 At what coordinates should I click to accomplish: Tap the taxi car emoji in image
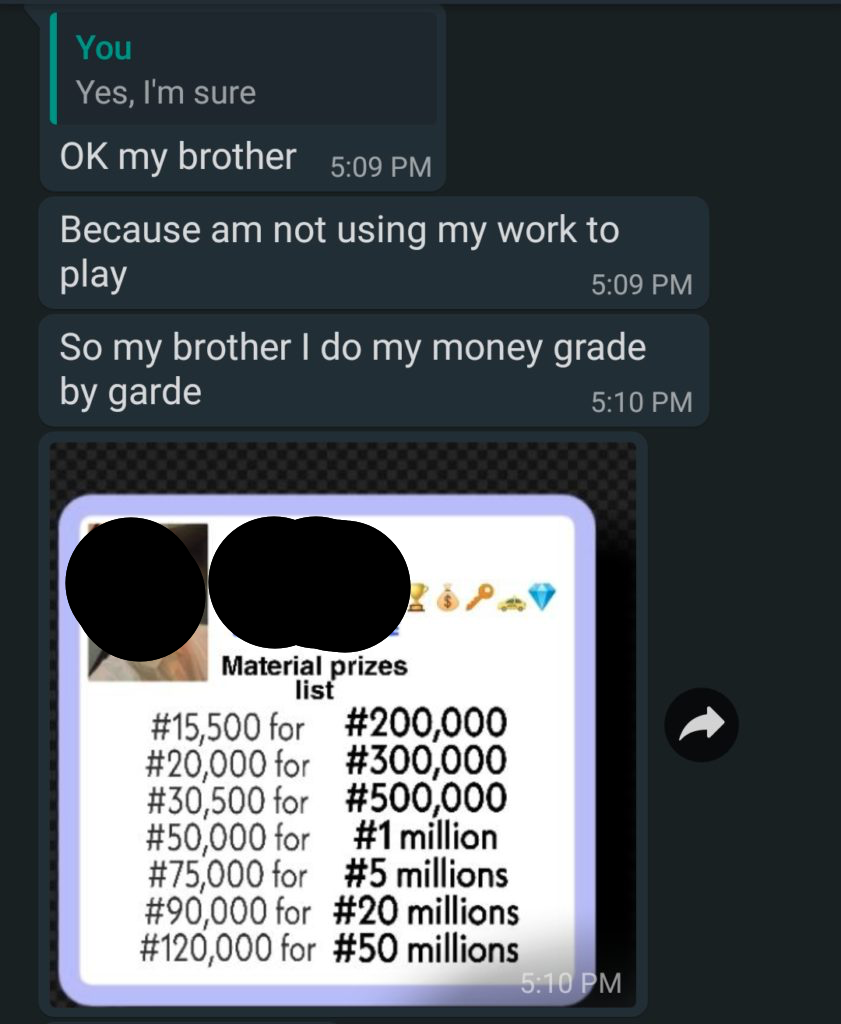511,602
